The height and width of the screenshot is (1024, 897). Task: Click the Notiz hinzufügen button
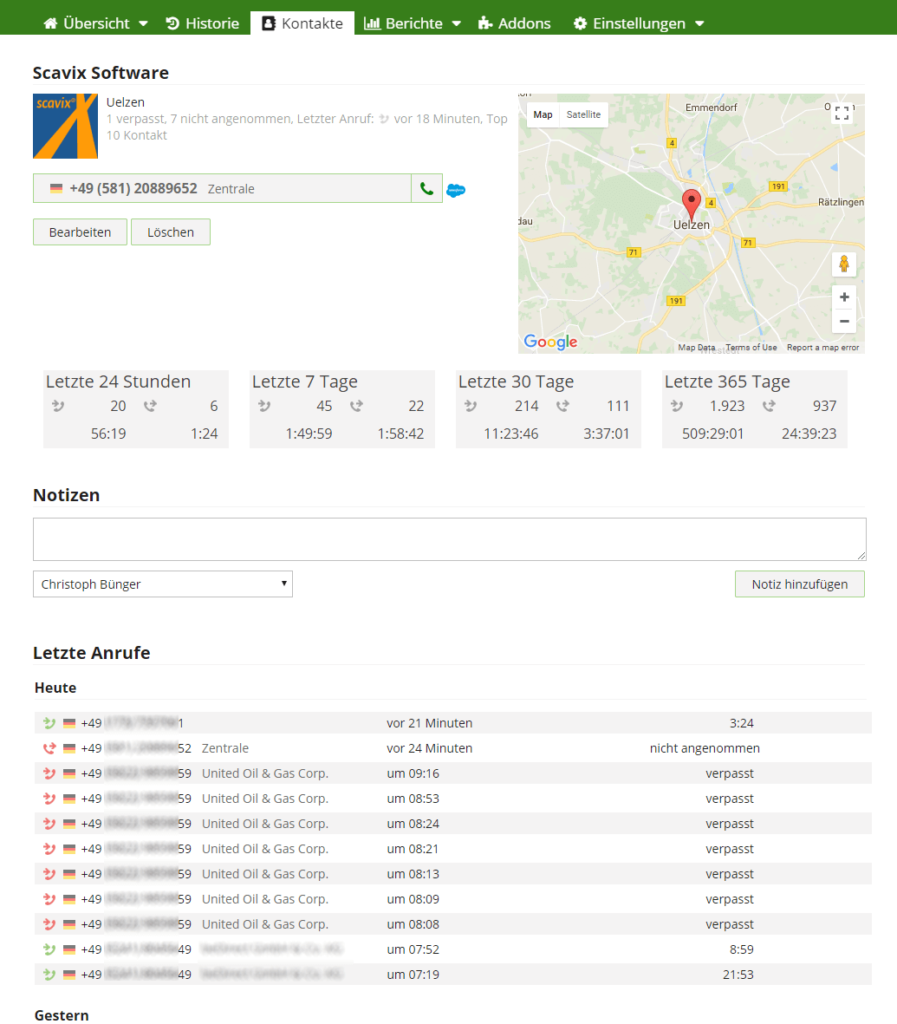[x=799, y=584]
